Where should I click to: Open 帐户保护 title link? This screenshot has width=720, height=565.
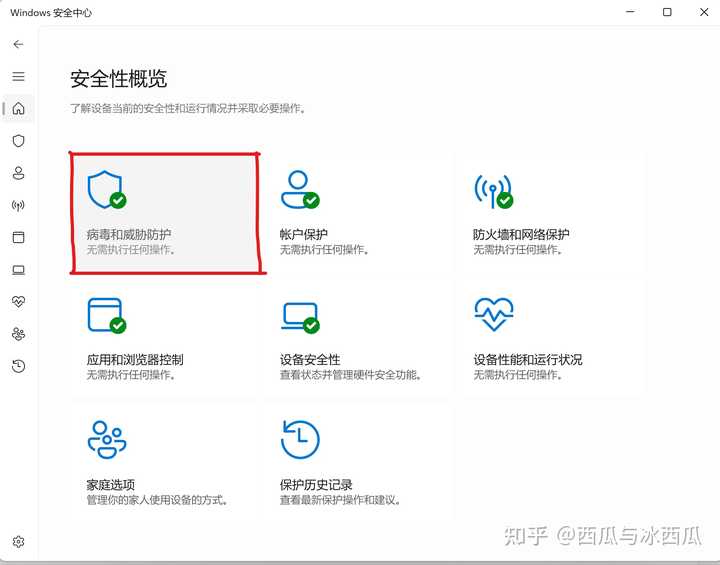click(304, 234)
